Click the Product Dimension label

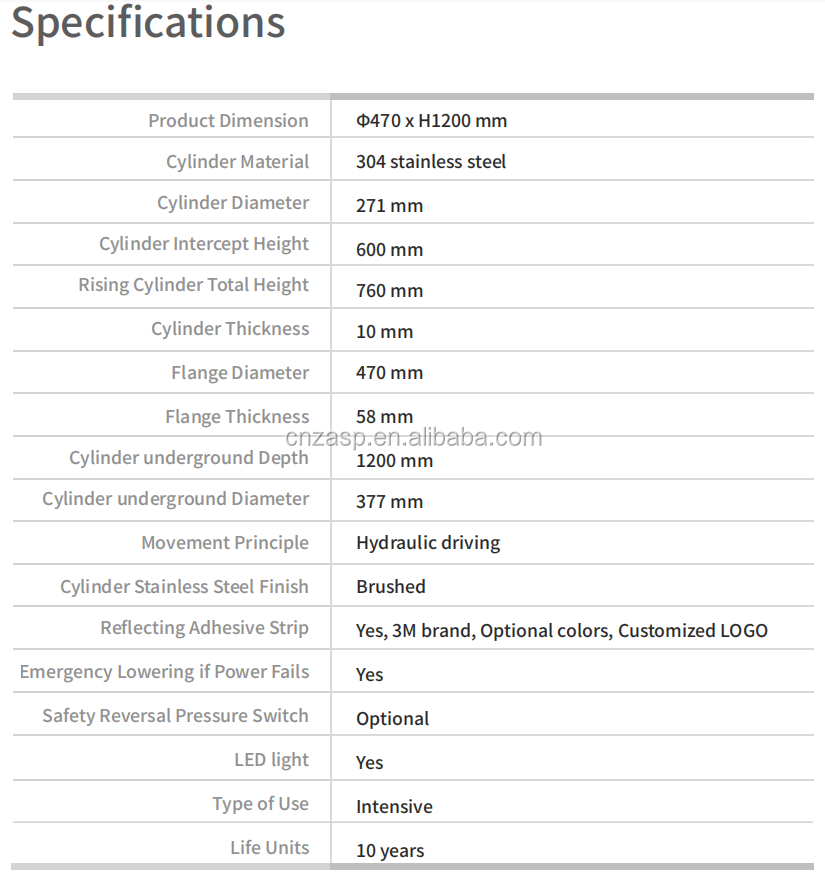coord(228,121)
